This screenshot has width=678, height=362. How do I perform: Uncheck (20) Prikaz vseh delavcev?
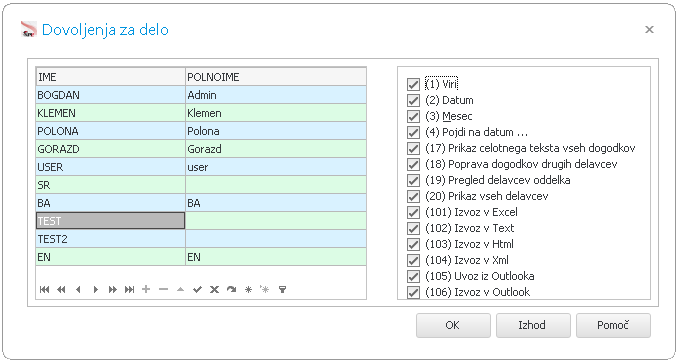[x=413, y=196]
